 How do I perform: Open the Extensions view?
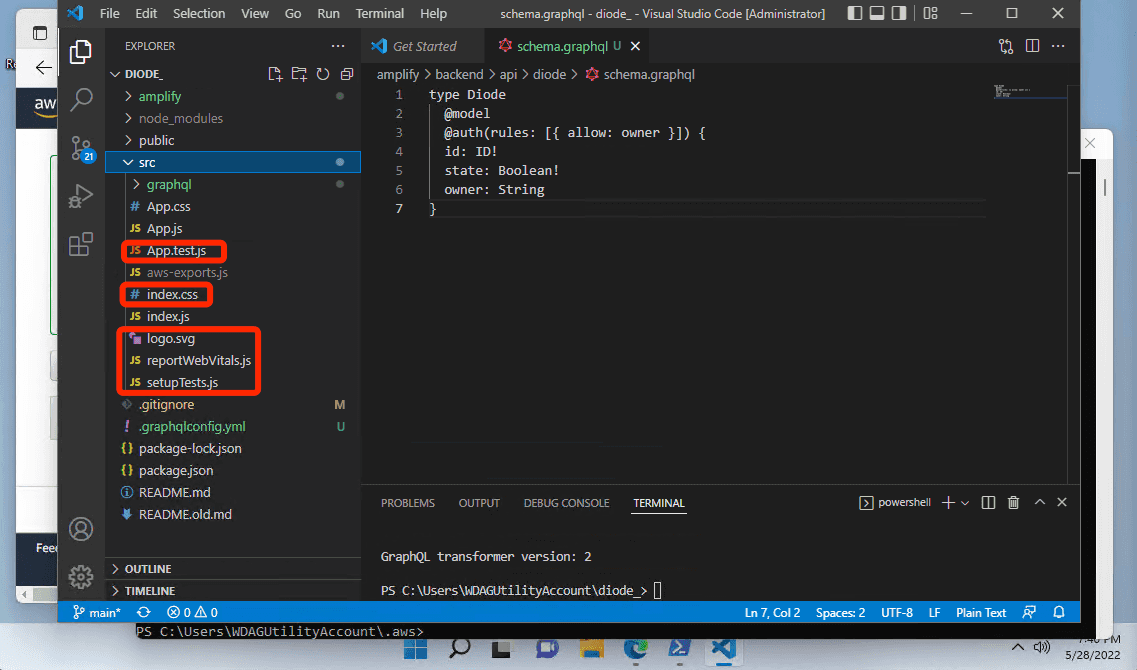[80, 244]
